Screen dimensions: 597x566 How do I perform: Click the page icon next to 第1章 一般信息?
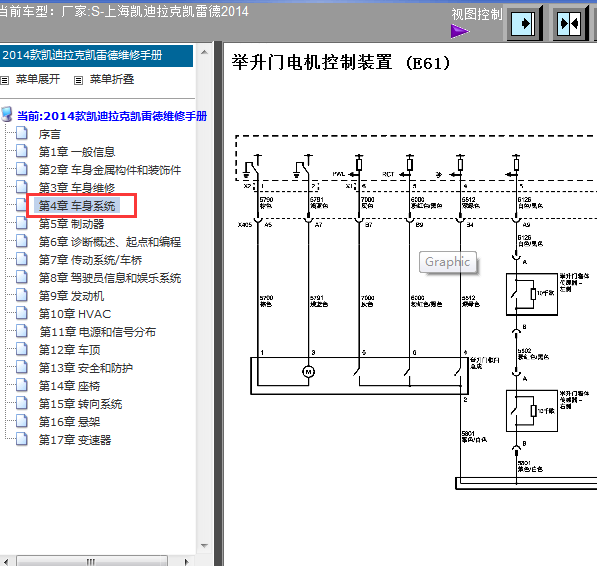22,151
